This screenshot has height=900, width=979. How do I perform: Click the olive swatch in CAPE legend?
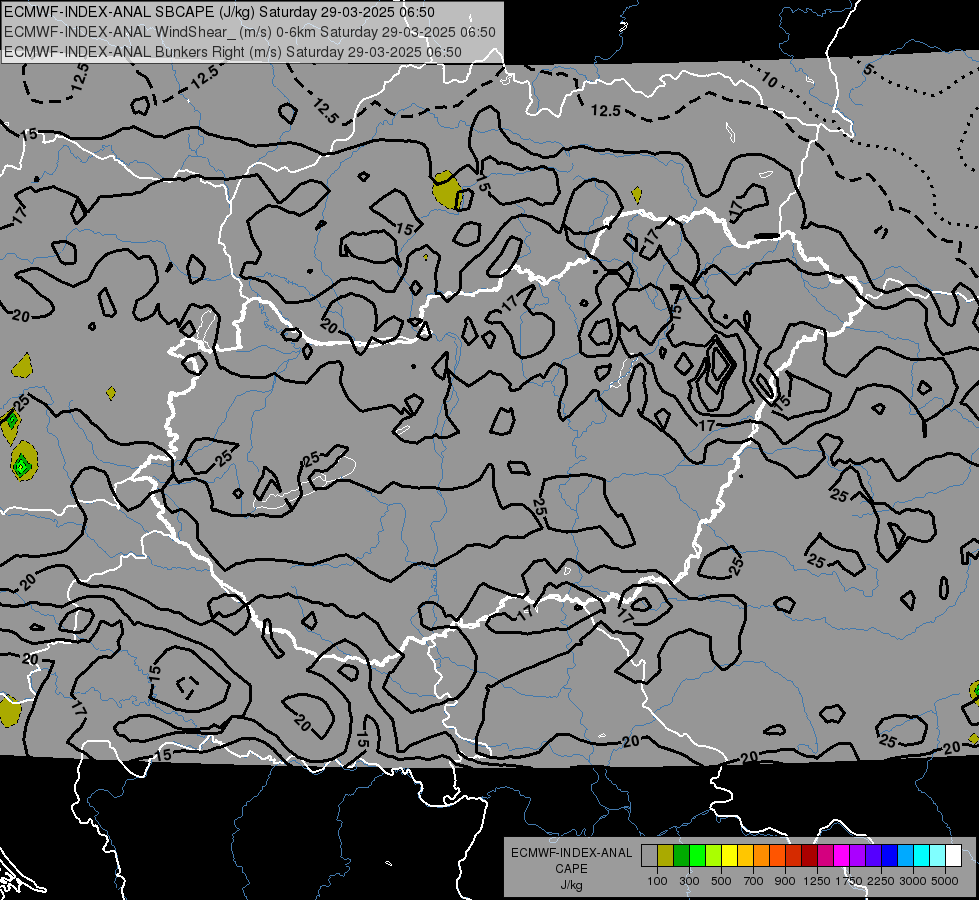click(x=665, y=856)
